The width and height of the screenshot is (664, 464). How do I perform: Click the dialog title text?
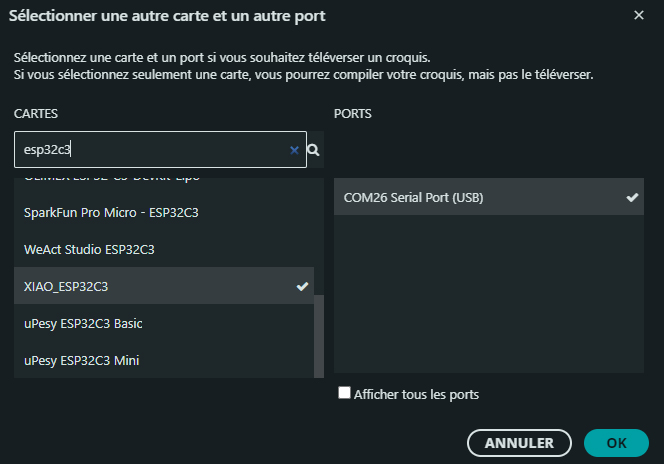[x=167, y=17]
